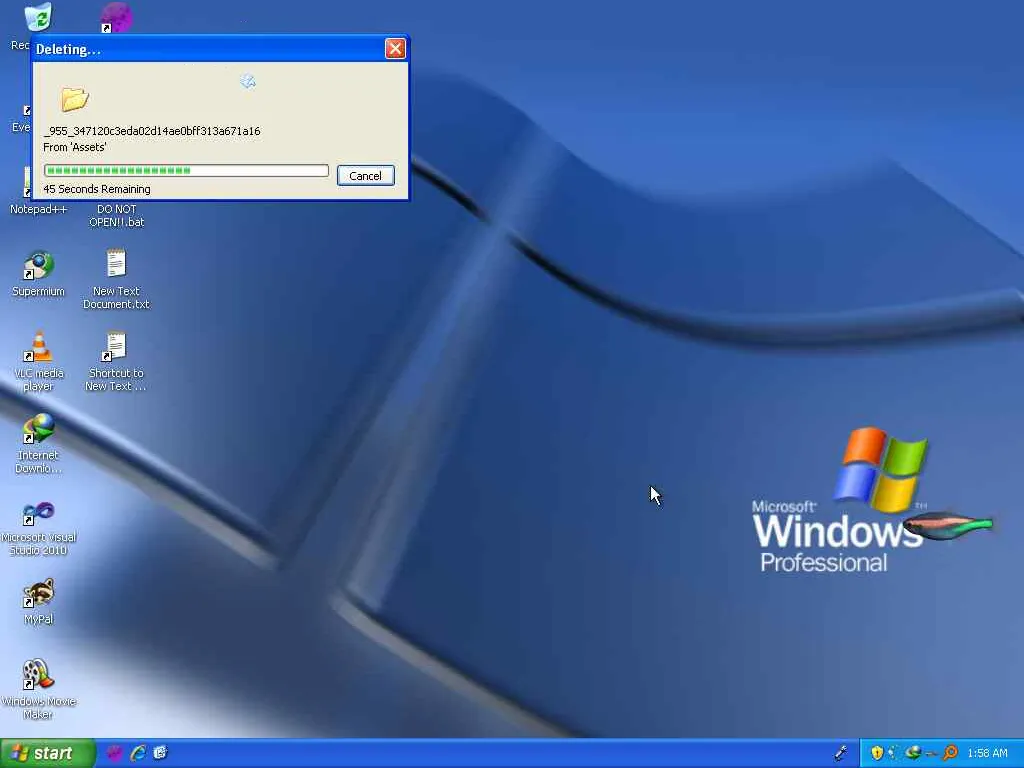Select the Windows Movie Maker shortcut
Screen dimensions: 1024x768
(39, 690)
